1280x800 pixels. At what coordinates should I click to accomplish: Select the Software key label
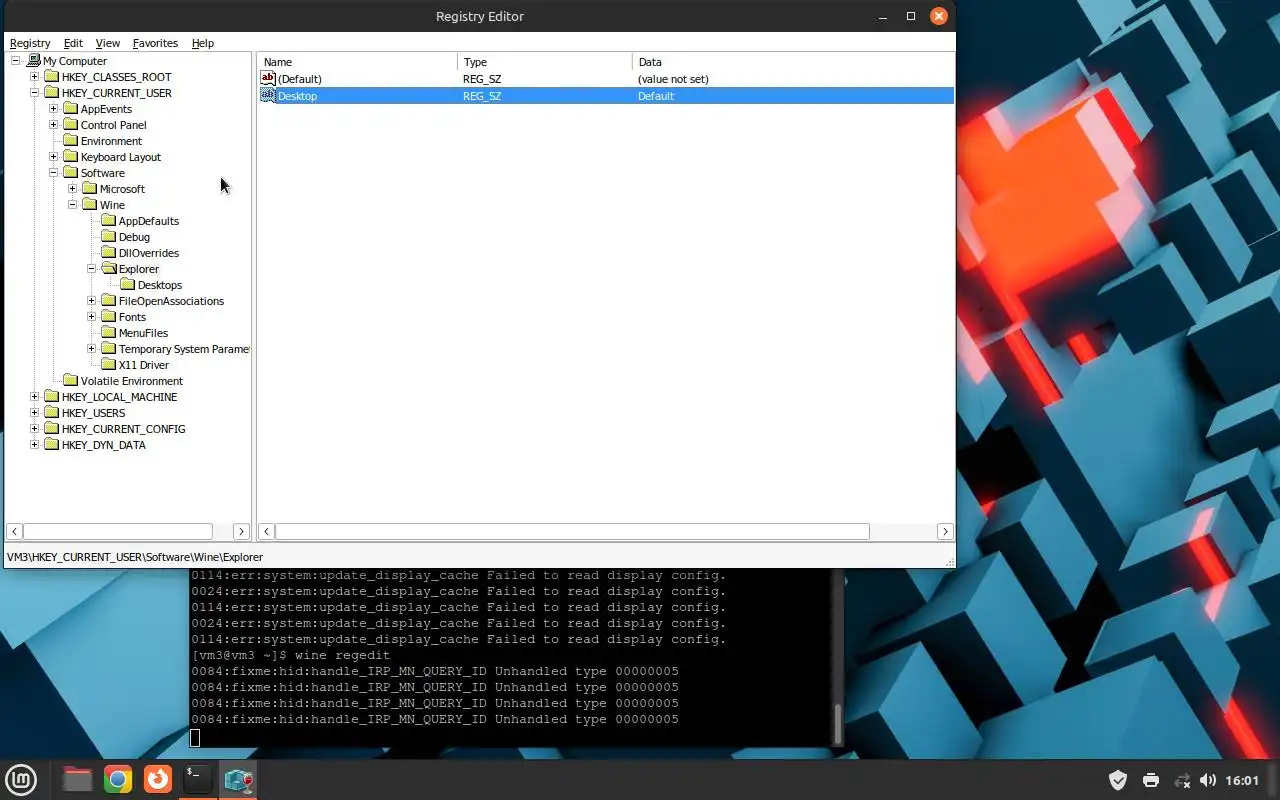click(103, 173)
